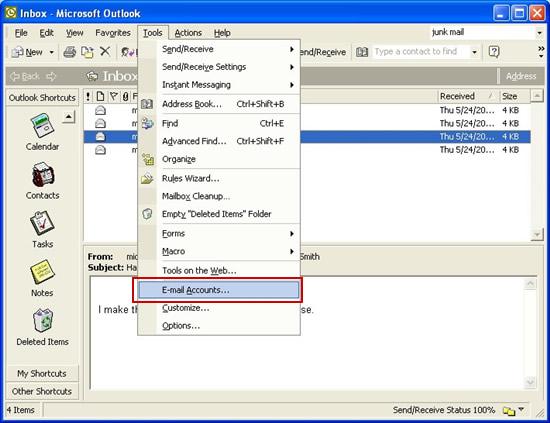The width and height of the screenshot is (550, 423).
Task: Select Tools on the Web entry
Action: click(x=219, y=270)
